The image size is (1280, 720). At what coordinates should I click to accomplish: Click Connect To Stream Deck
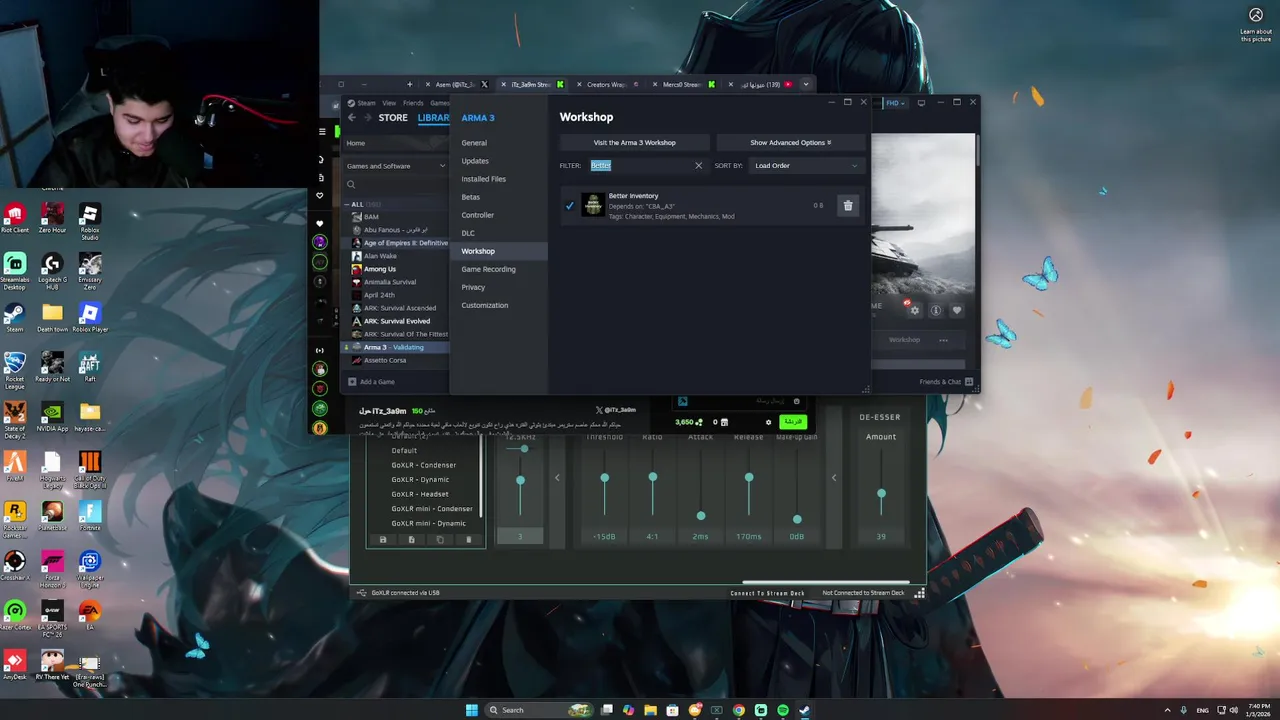tap(767, 593)
